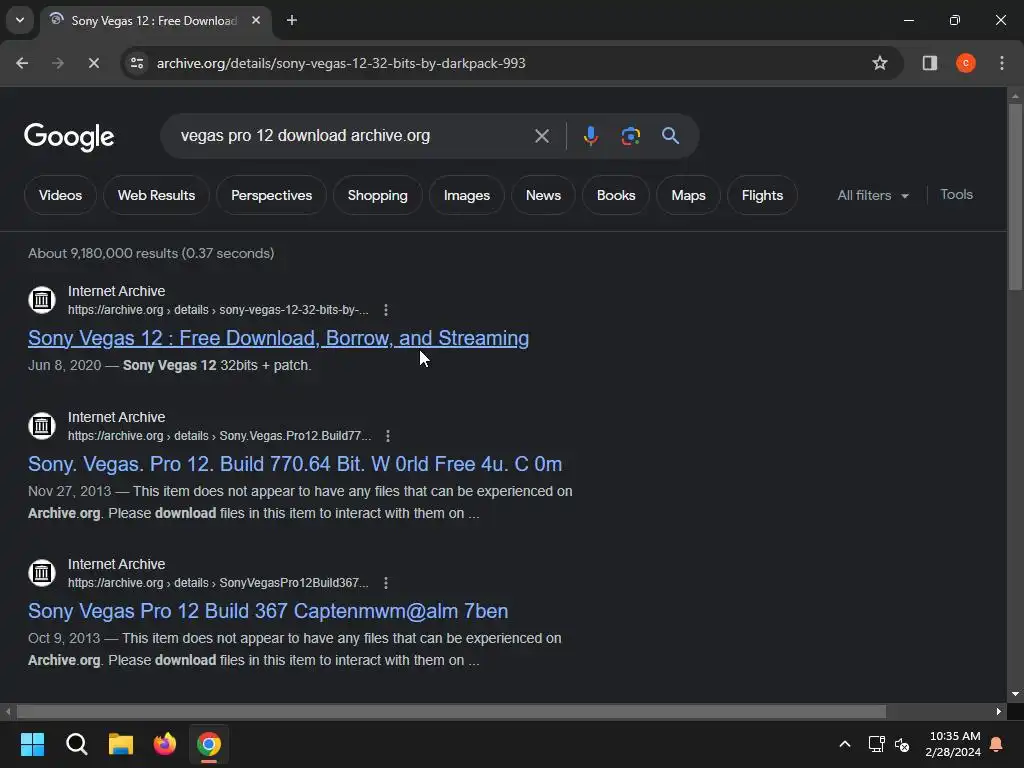Open the Chrome side panel

(x=930, y=63)
